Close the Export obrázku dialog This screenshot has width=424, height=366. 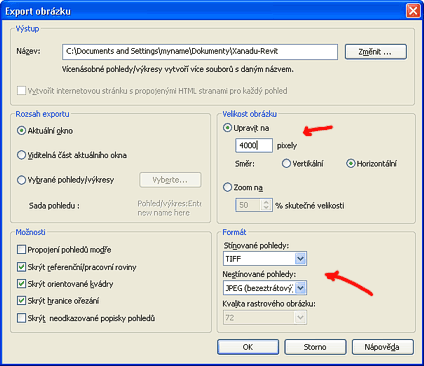click(x=413, y=11)
